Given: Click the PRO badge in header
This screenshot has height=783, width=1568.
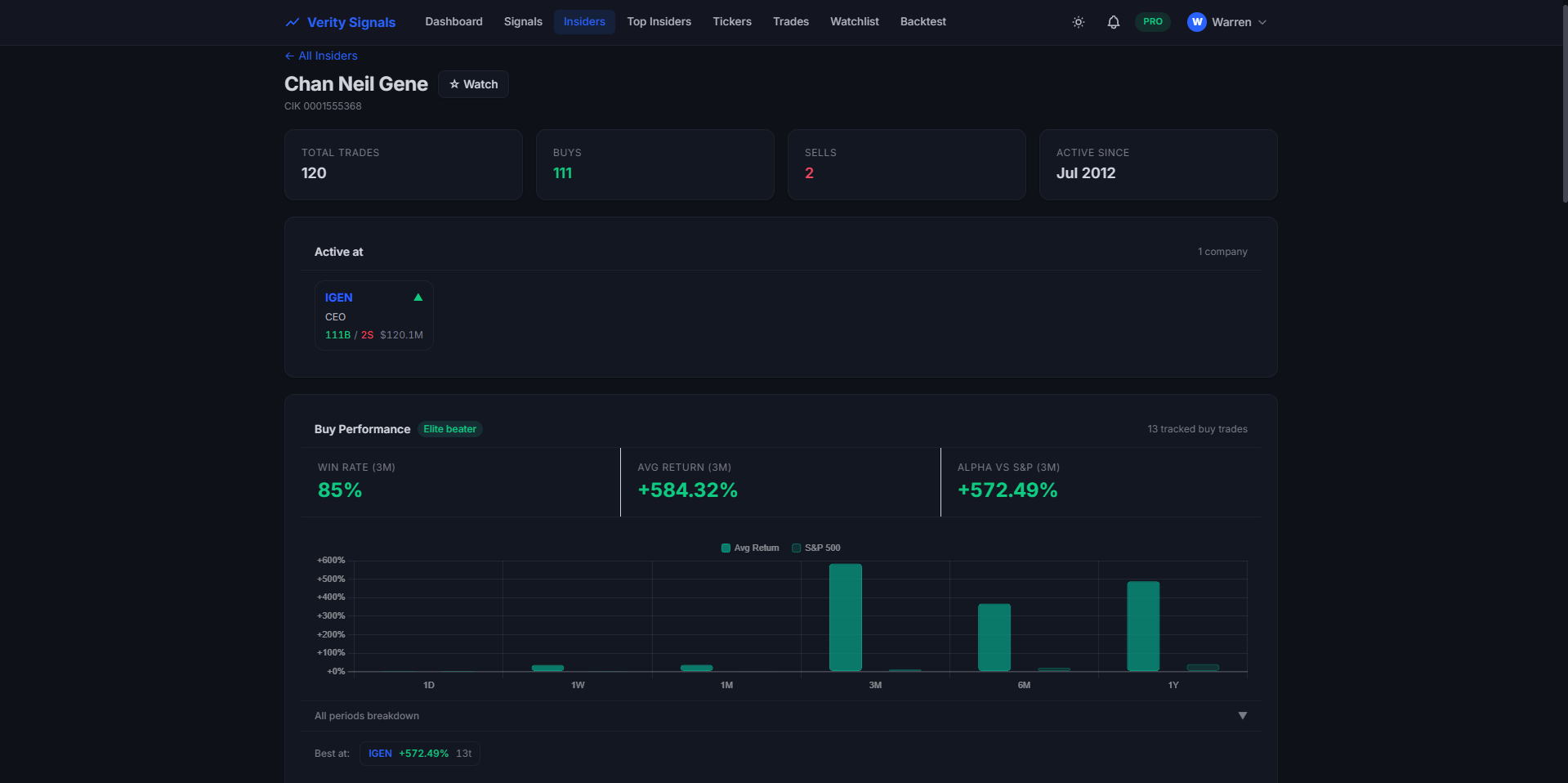Looking at the screenshot, I should coord(1153,22).
